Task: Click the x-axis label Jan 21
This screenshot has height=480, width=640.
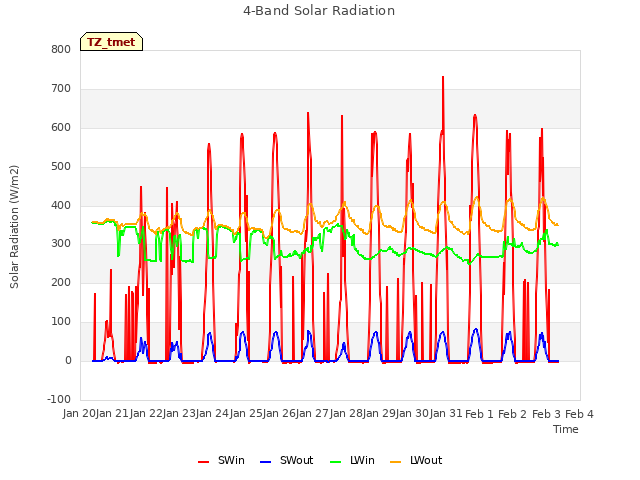Action: [x=113, y=414]
